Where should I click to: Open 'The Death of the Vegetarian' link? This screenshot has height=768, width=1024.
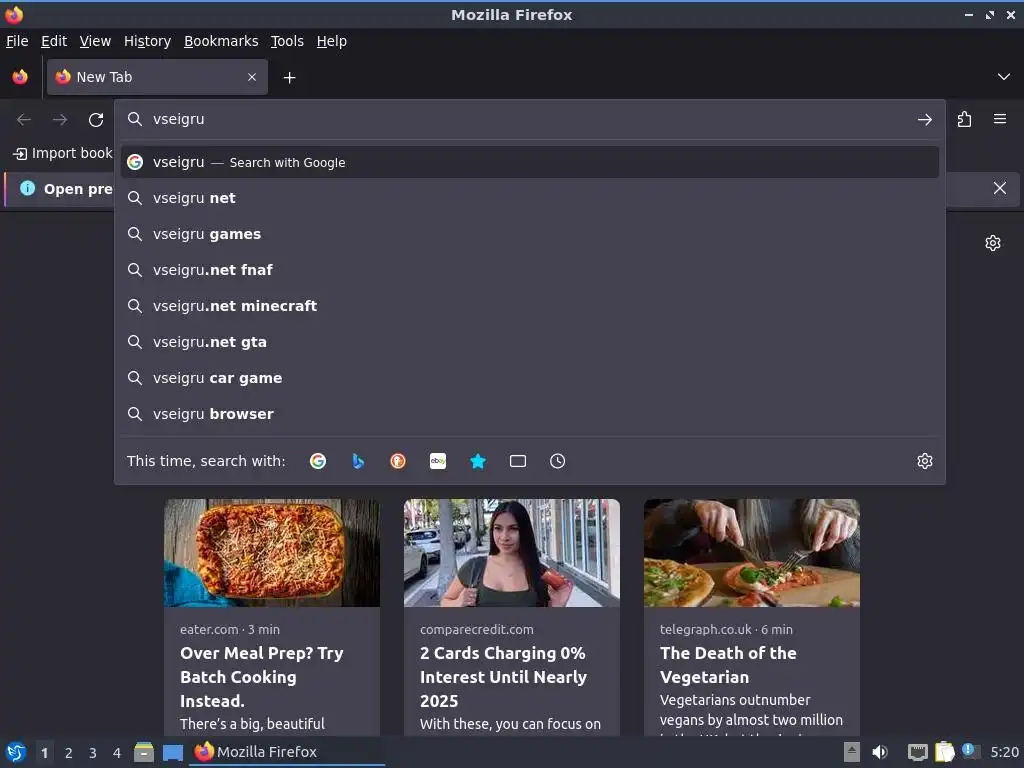(728, 665)
